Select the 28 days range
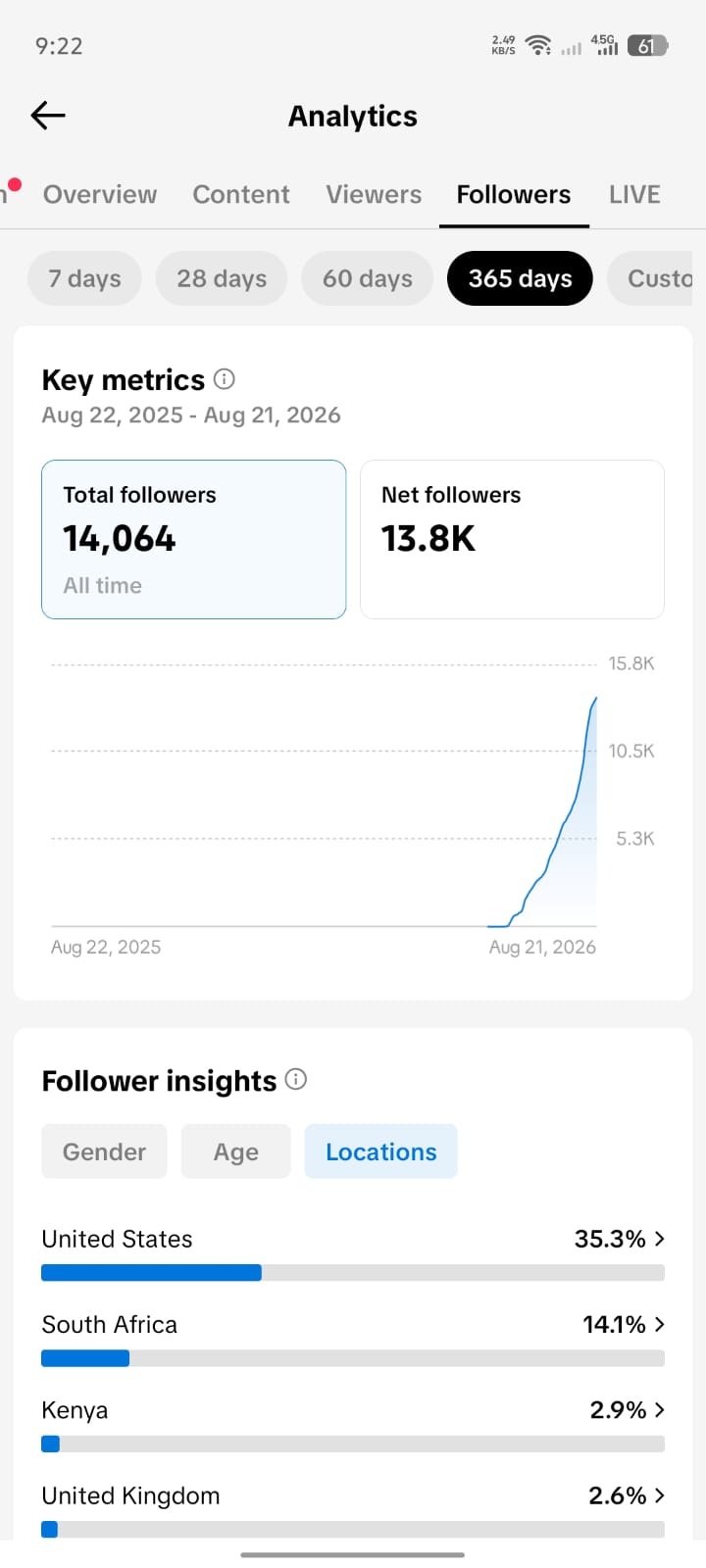 click(x=222, y=278)
